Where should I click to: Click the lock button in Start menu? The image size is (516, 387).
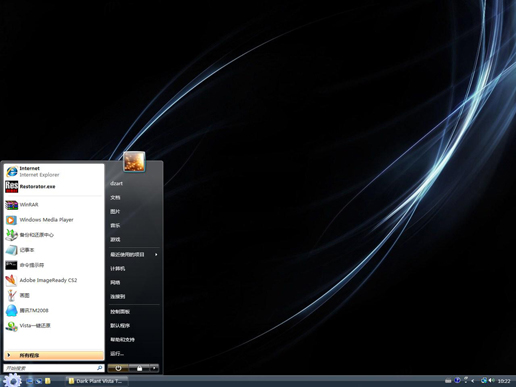click(139, 368)
